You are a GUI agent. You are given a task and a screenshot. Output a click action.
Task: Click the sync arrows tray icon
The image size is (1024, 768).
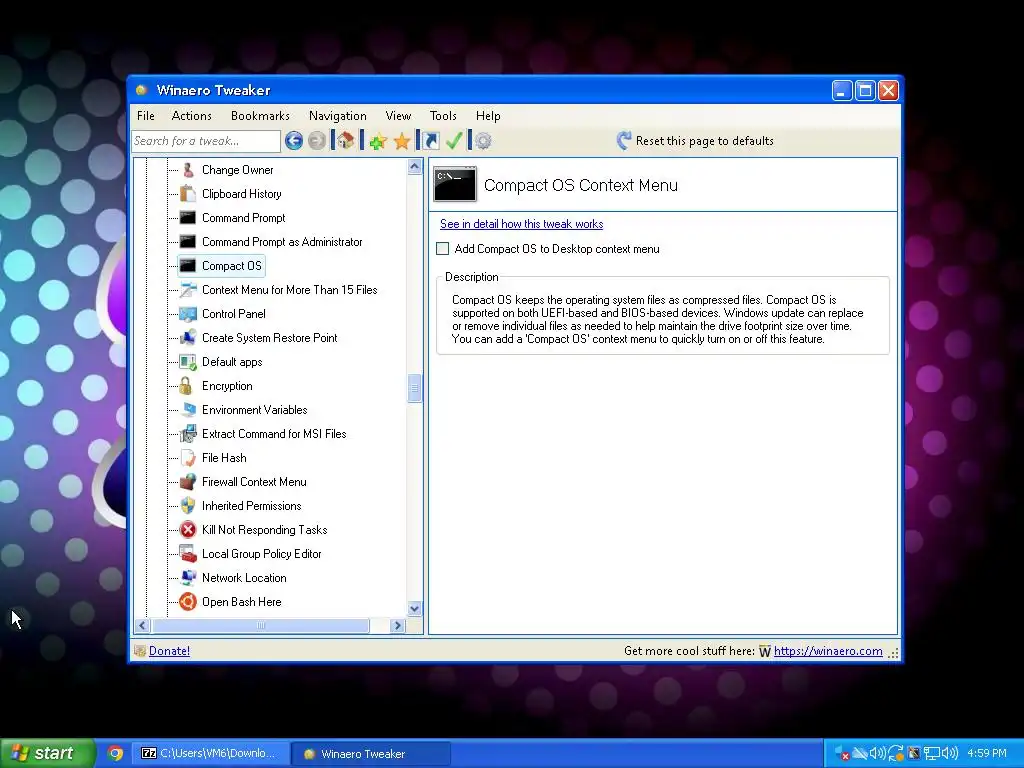pyautogui.click(x=896, y=753)
